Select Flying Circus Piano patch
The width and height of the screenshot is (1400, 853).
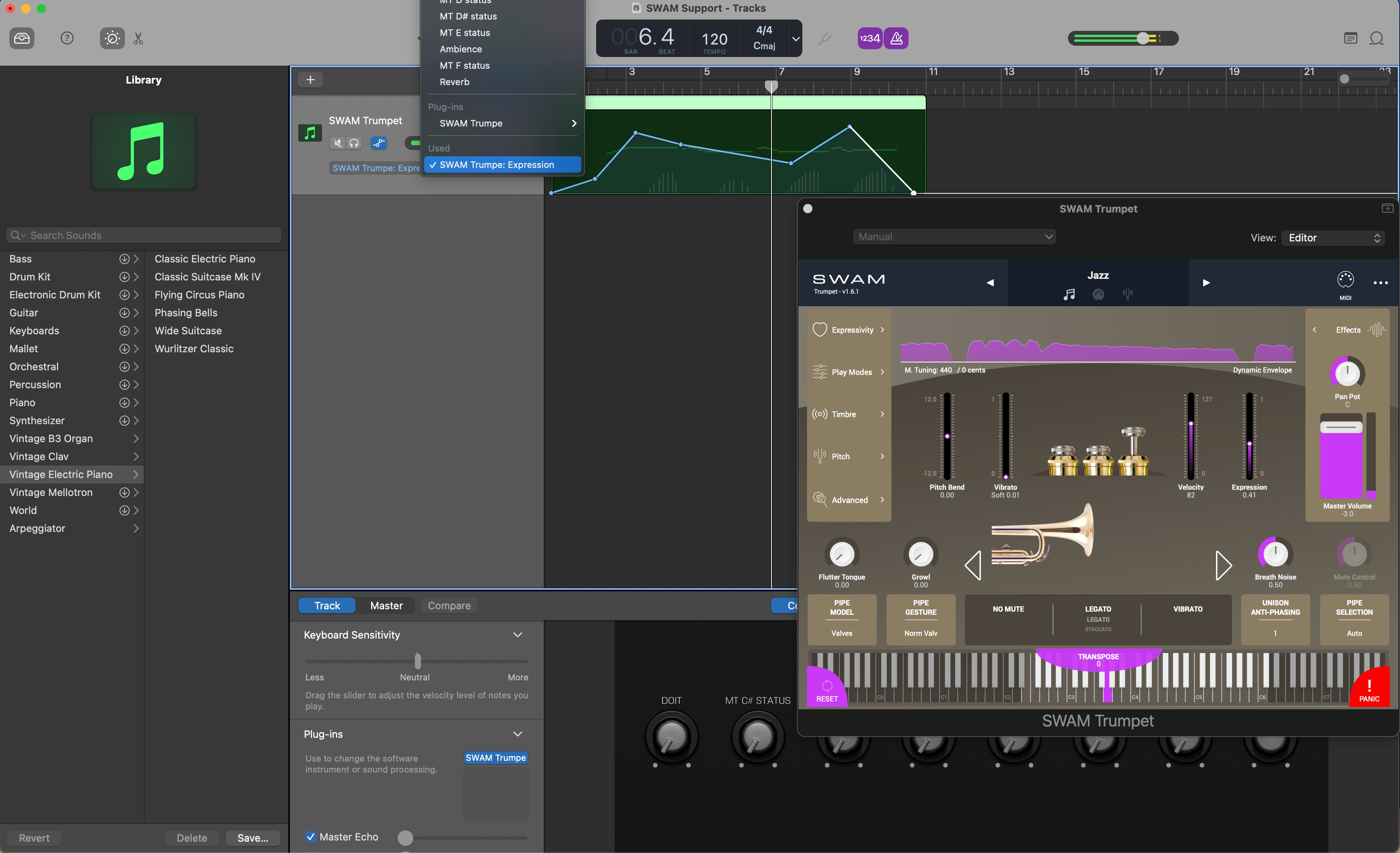point(200,295)
